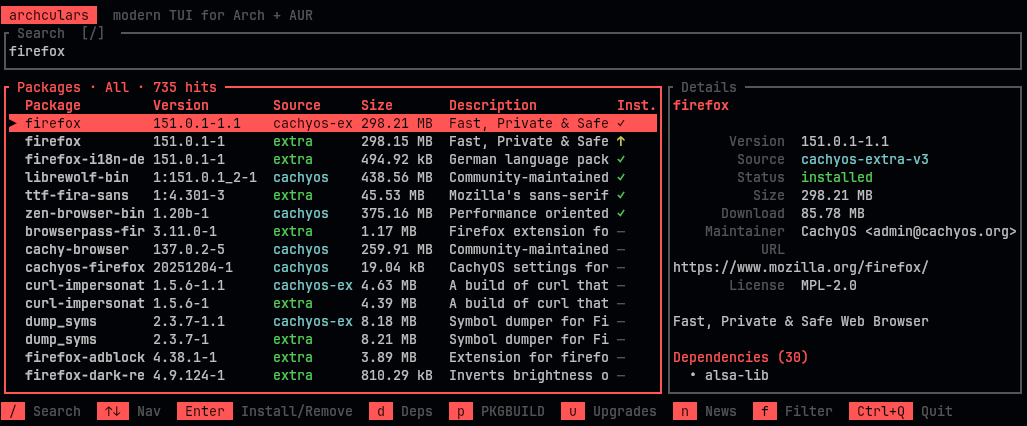Click the archculars title badge

50,15
